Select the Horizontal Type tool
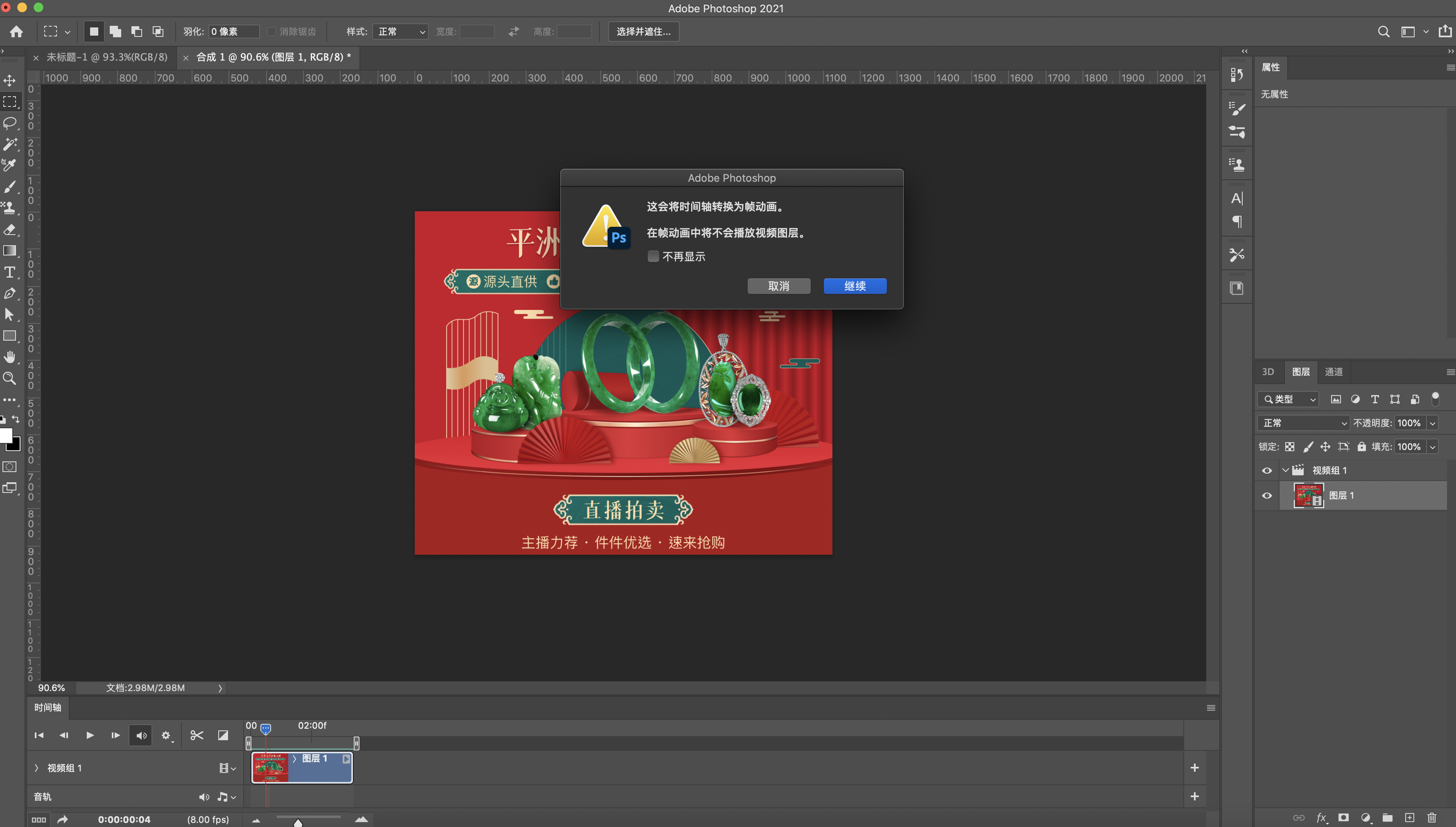 tap(10, 272)
